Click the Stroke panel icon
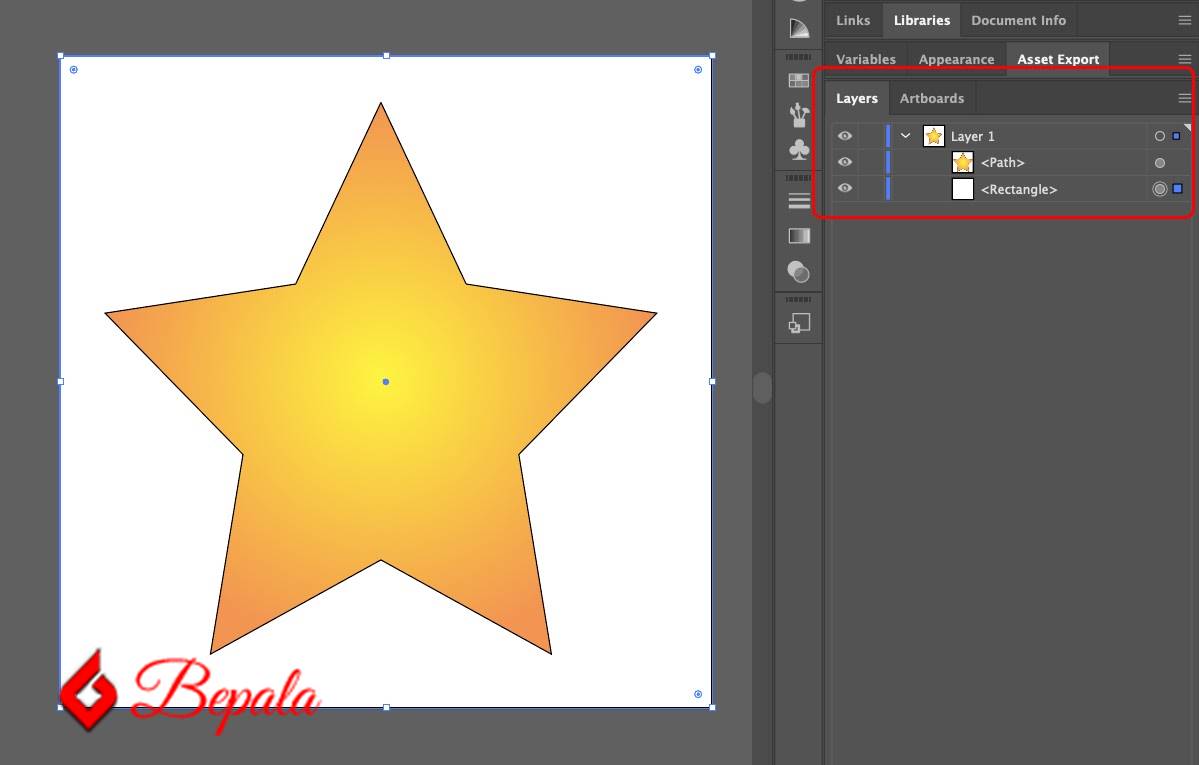 click(798, 199)
